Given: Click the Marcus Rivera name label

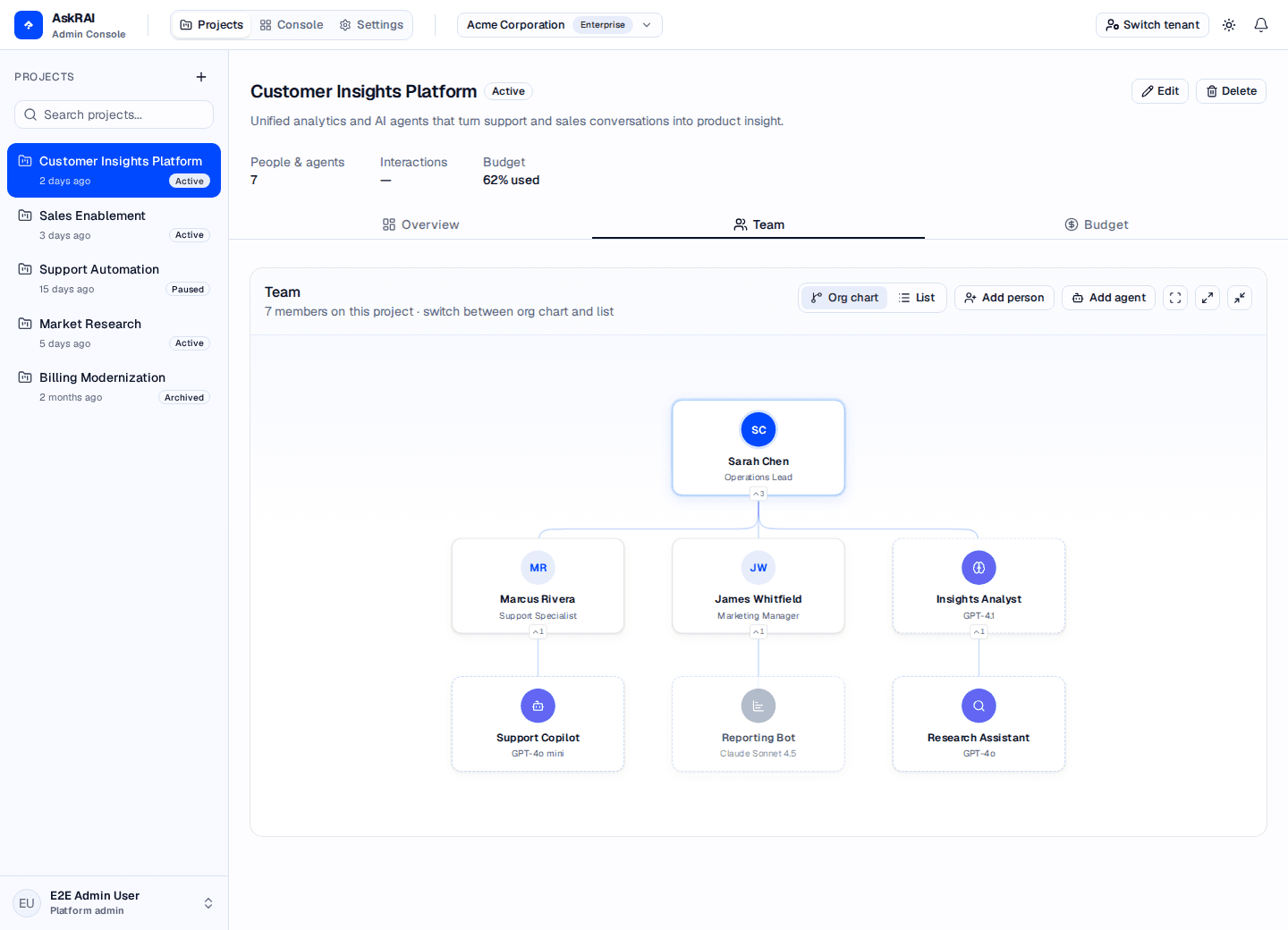Looking at the screenshot, I should 538,599.
